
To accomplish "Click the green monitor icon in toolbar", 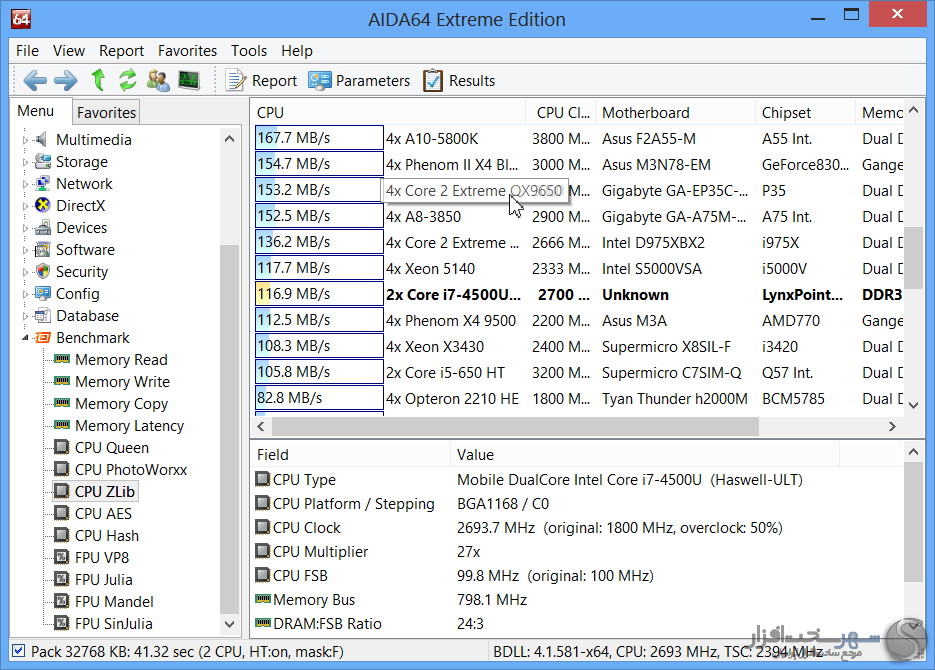I will tap(189, 81).
